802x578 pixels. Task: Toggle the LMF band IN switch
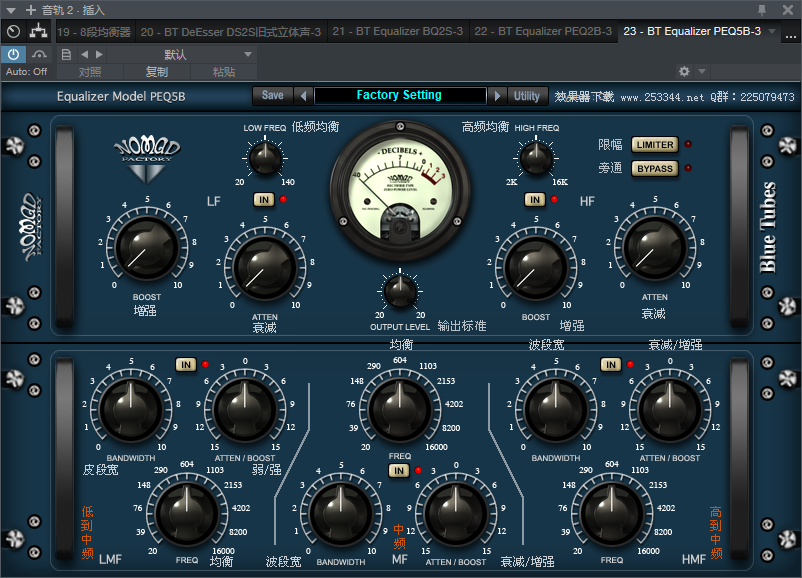pos(186,365)
